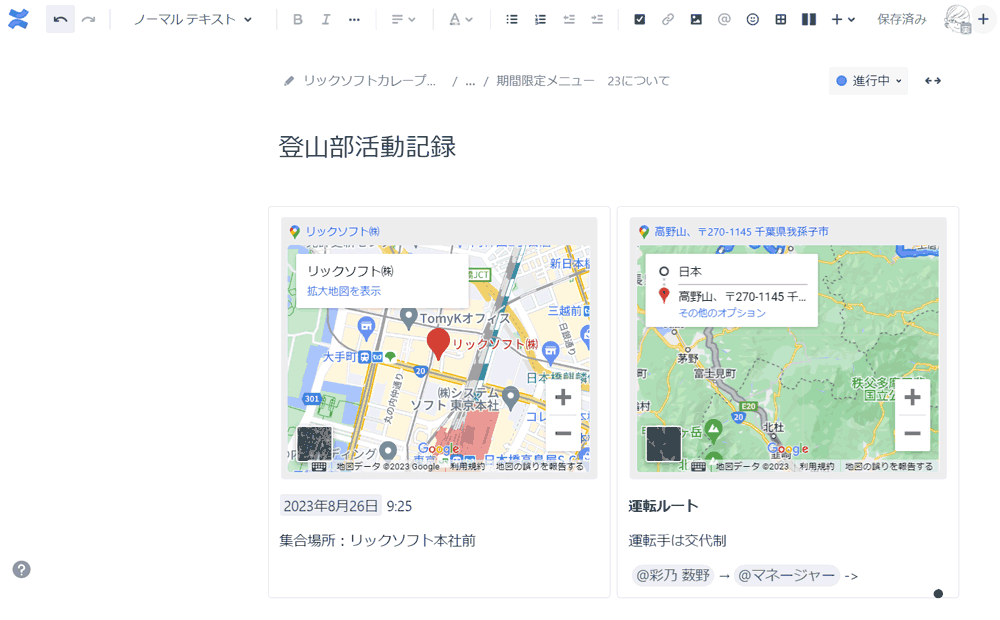Click the TomyKオフィス map marker

(408, 317)
